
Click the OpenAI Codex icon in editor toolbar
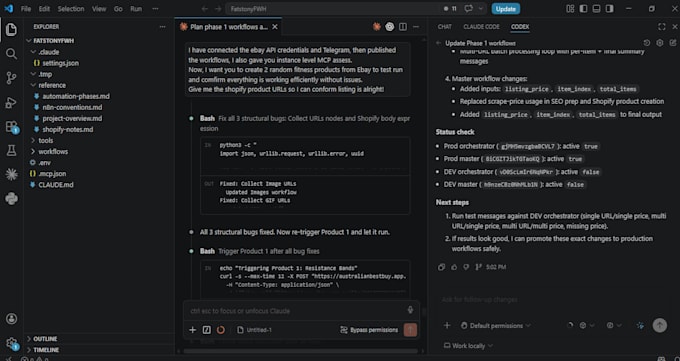coord(390,27)
